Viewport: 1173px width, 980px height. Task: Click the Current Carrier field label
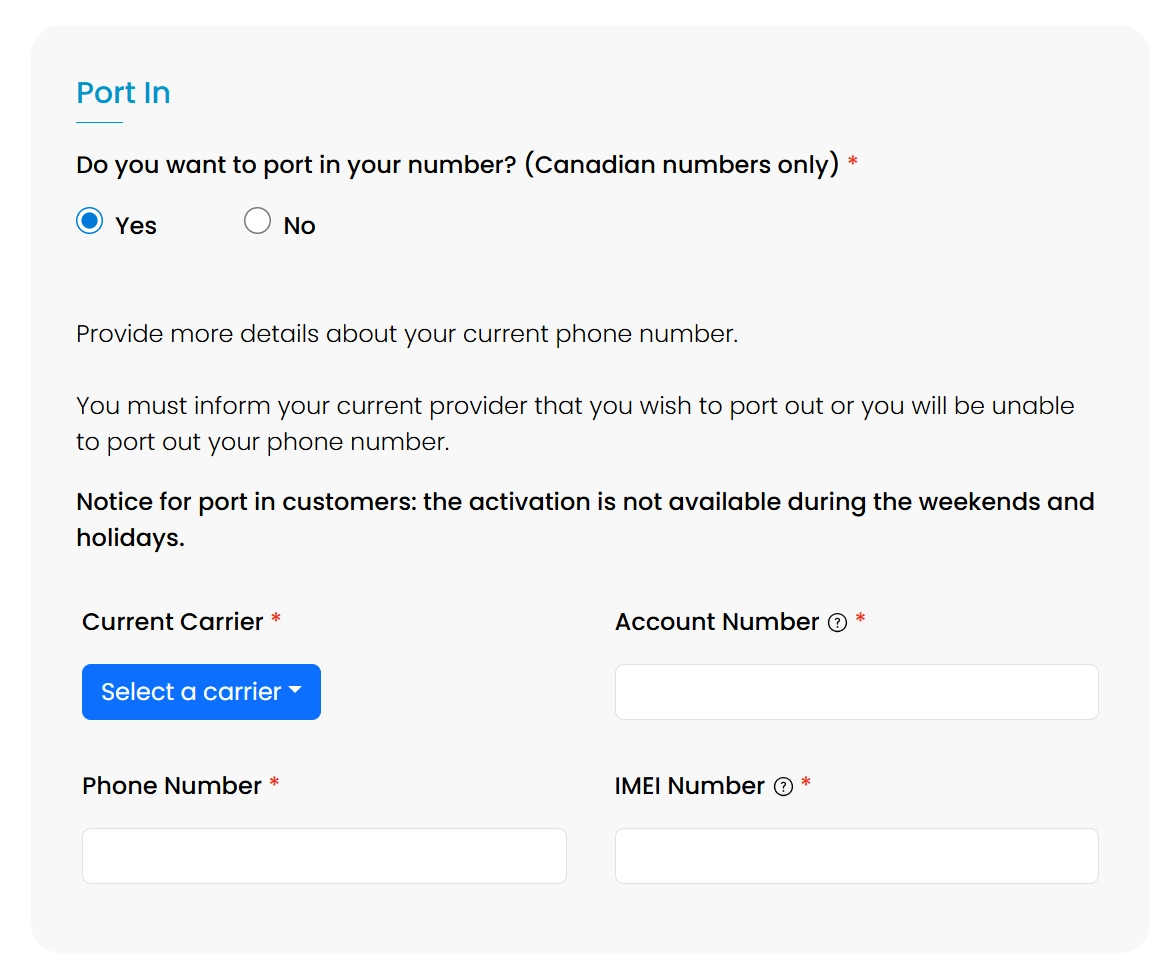point(172,622)
